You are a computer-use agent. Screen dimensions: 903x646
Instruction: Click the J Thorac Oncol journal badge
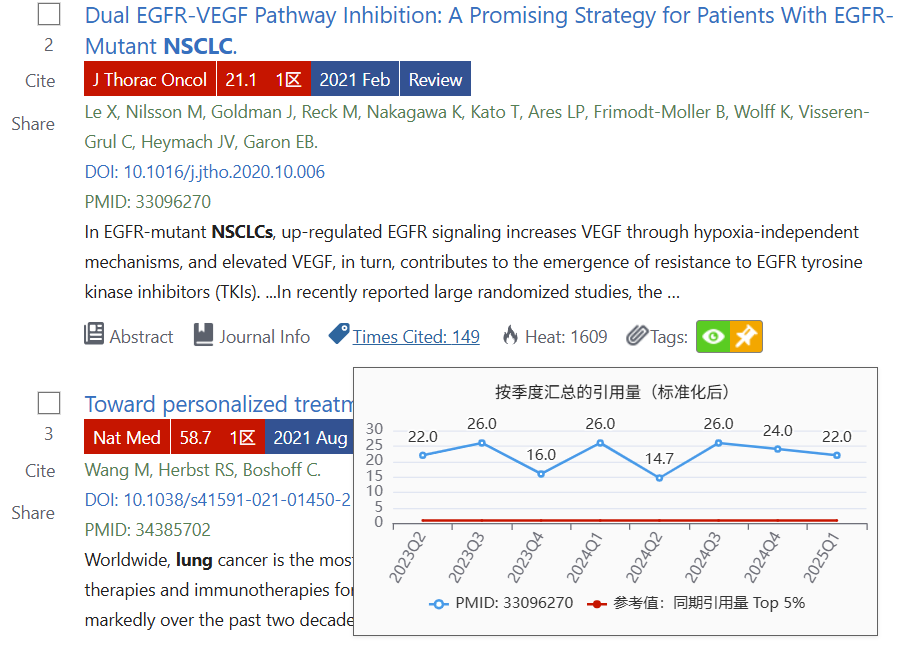point(150,79)
